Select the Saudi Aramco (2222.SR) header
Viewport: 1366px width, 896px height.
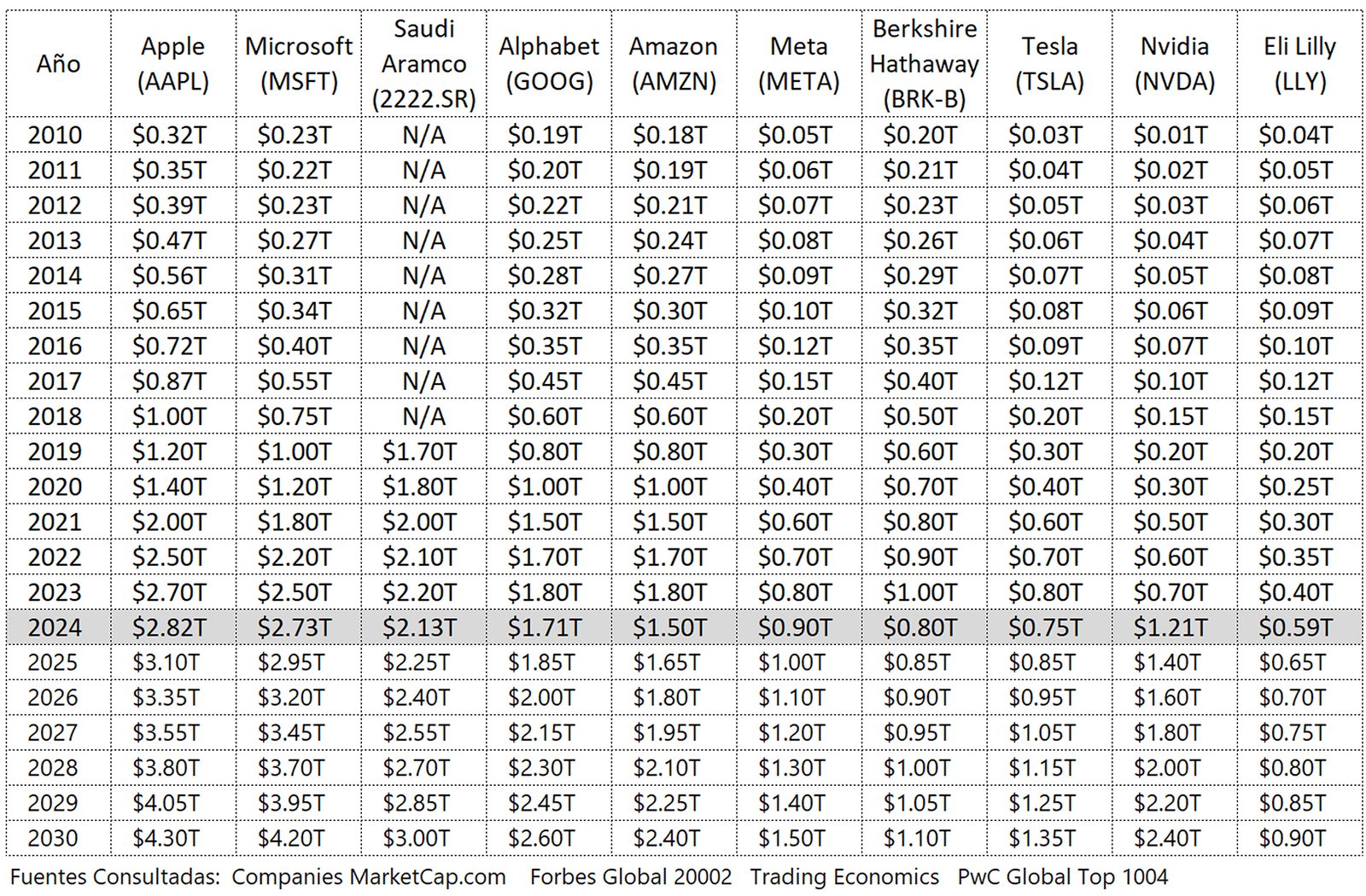click(x=424, y=64)
